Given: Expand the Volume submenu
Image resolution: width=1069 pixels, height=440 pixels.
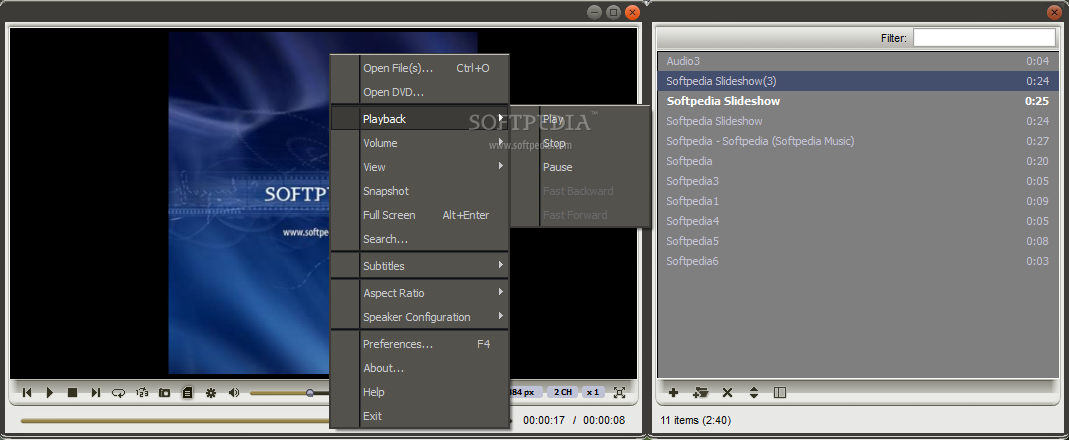Looking at the screenshot, I should tap(420, 143).
